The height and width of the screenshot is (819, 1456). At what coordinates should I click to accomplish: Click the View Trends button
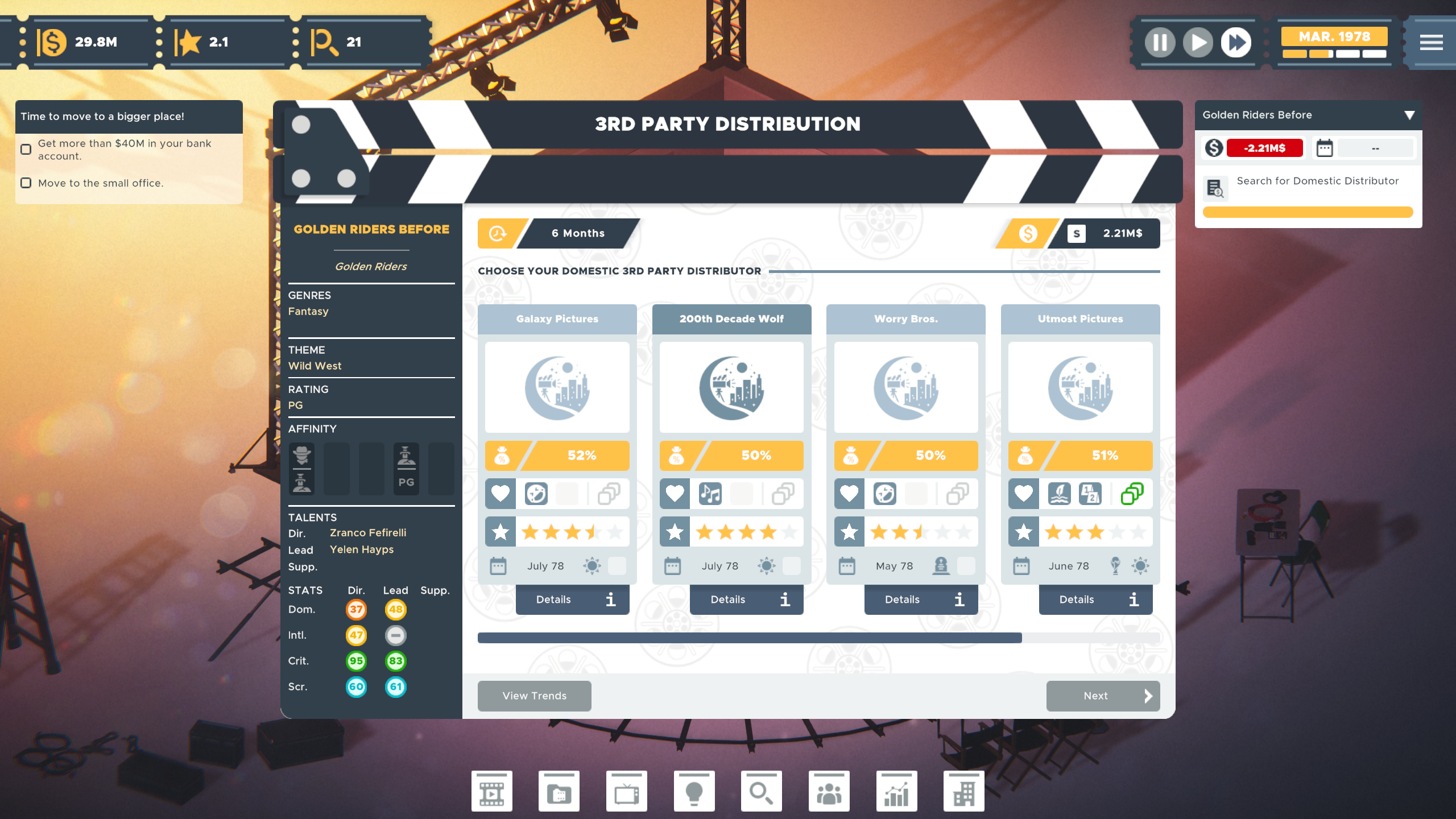(x=534, y=696)
